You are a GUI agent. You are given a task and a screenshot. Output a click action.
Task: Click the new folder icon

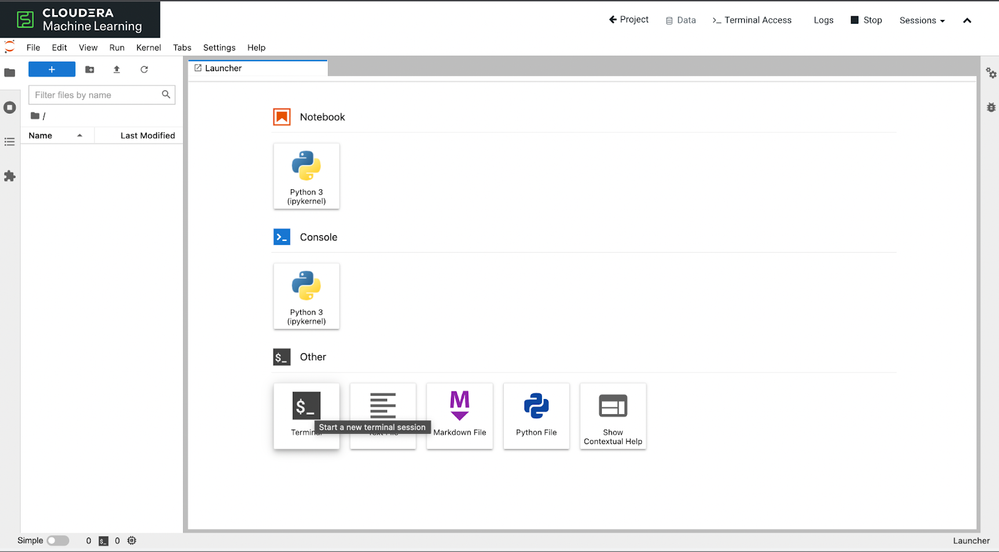[90, 69]
